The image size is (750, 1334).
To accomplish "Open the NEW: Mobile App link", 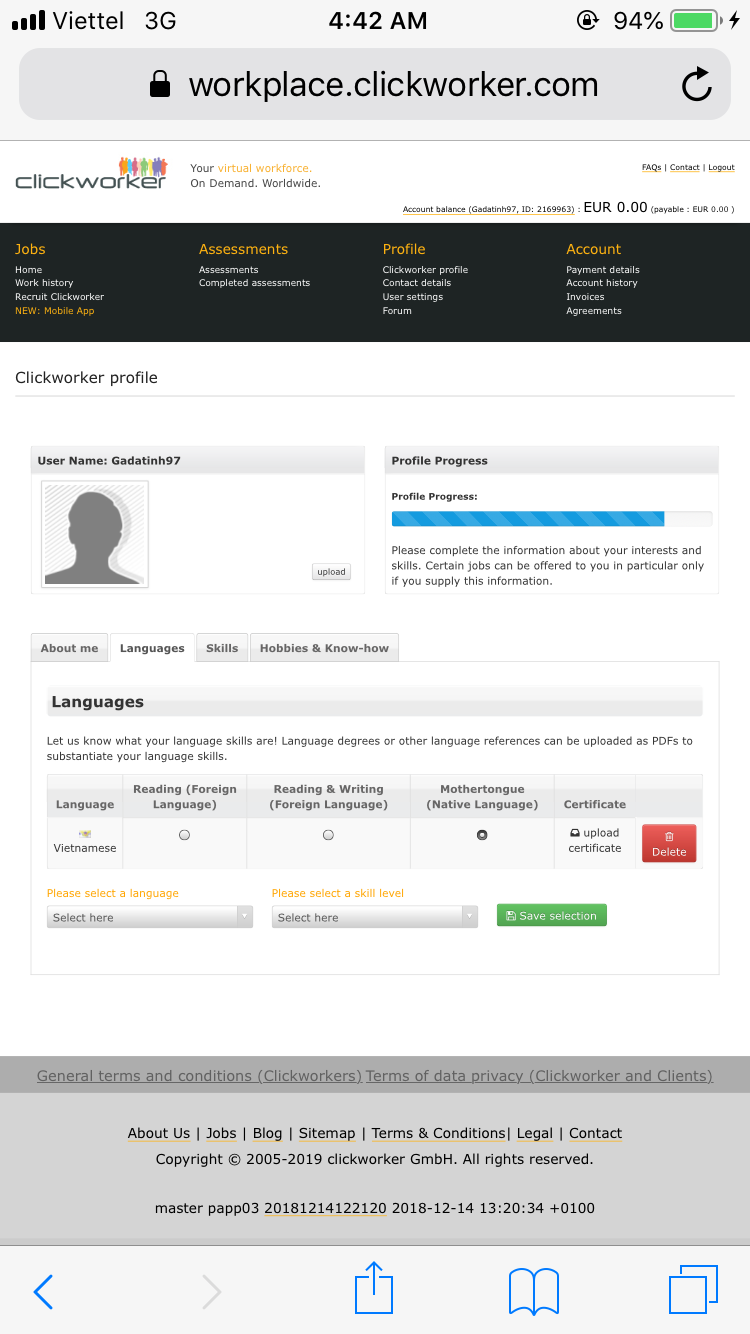I will (x=54, y=311).
